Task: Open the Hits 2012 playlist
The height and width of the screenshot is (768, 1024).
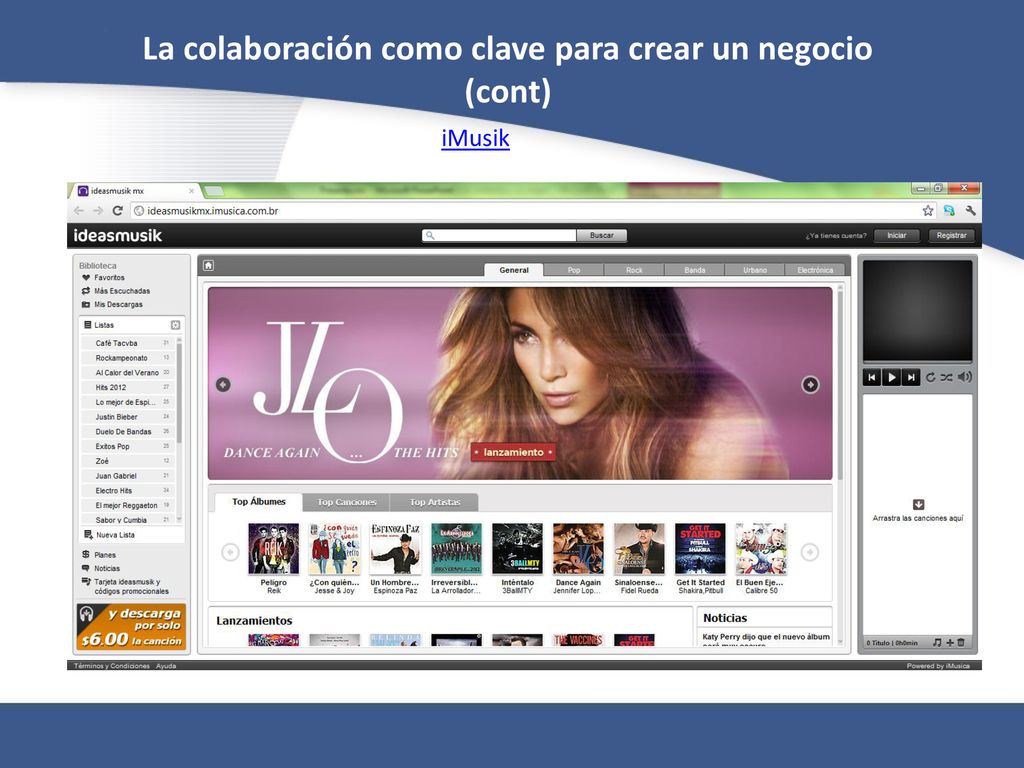Action: coord(127,387)
